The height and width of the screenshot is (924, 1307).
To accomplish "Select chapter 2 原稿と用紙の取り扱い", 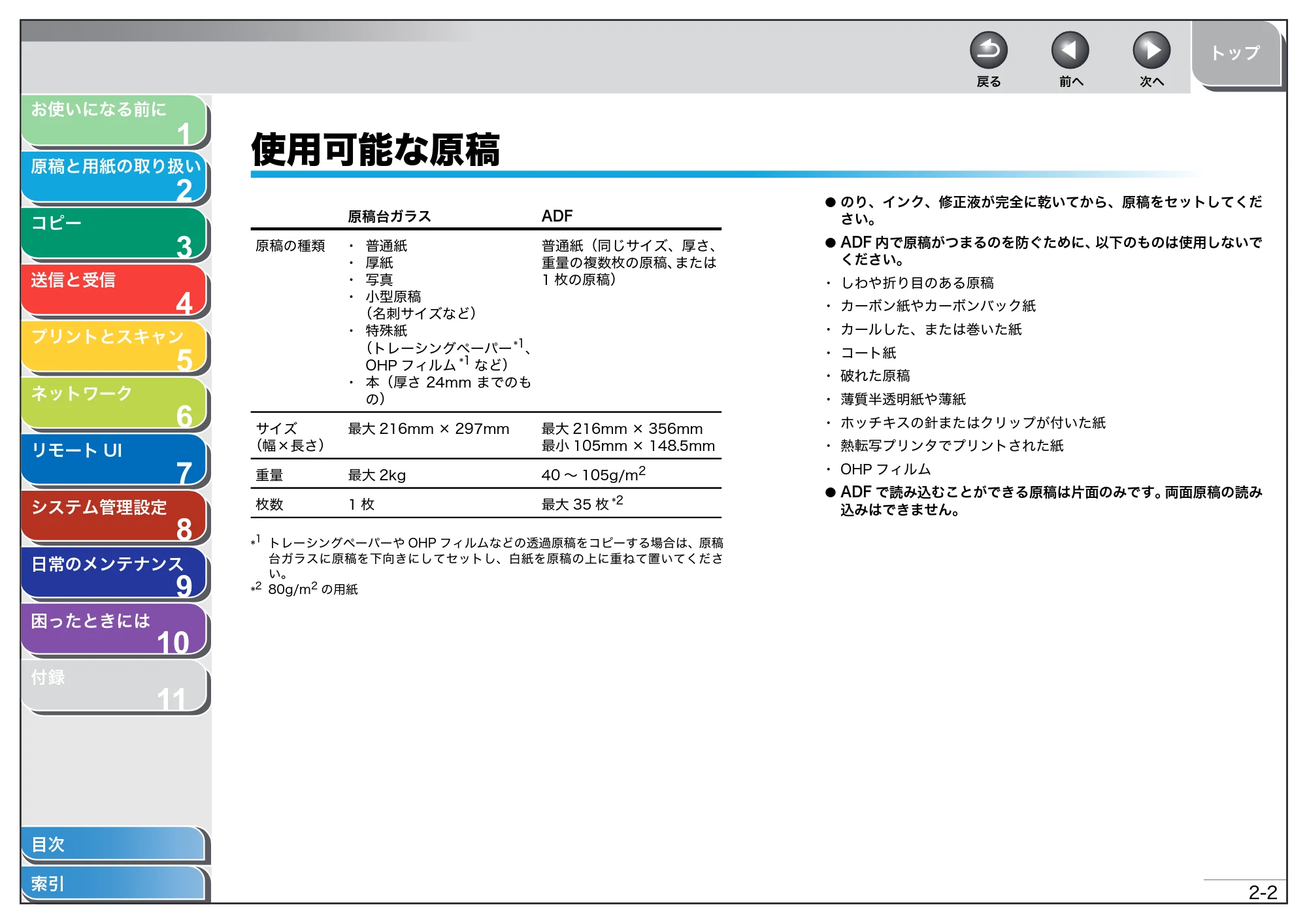I will click(x=114, y=177).
